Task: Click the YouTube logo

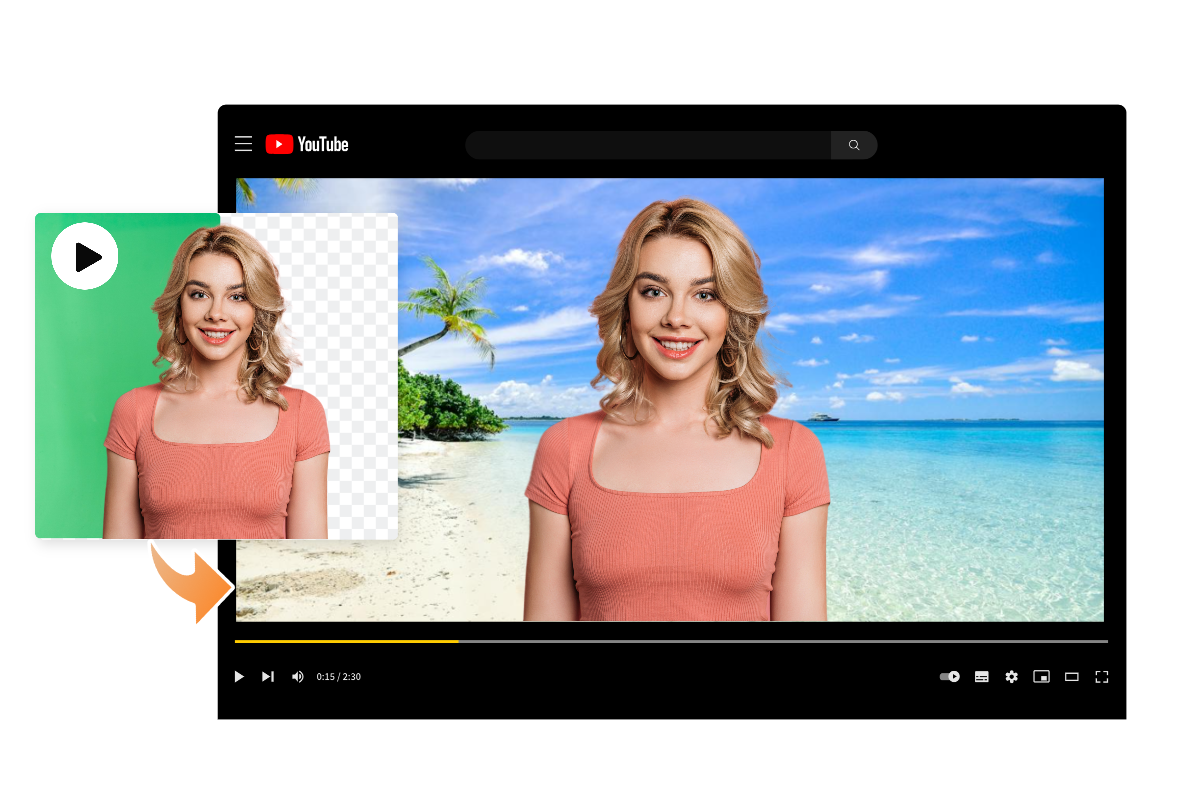Action: [307, 144]
